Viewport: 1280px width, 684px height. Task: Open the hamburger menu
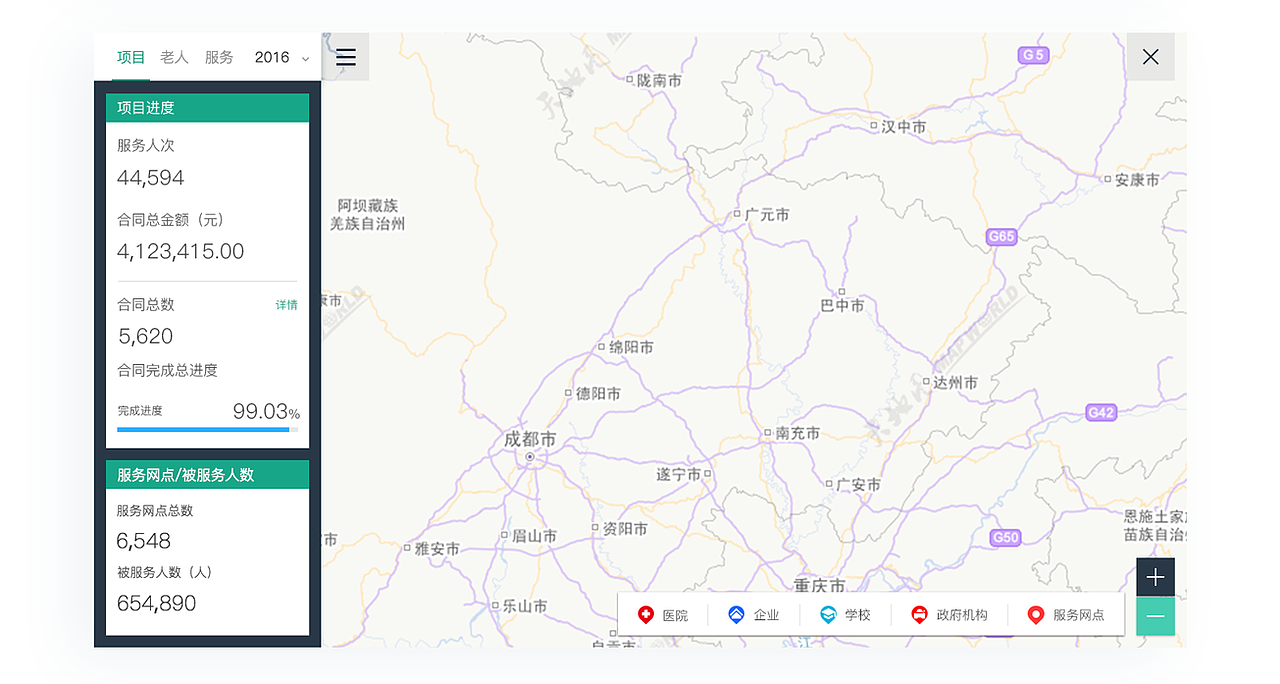(x=345, y=57)
